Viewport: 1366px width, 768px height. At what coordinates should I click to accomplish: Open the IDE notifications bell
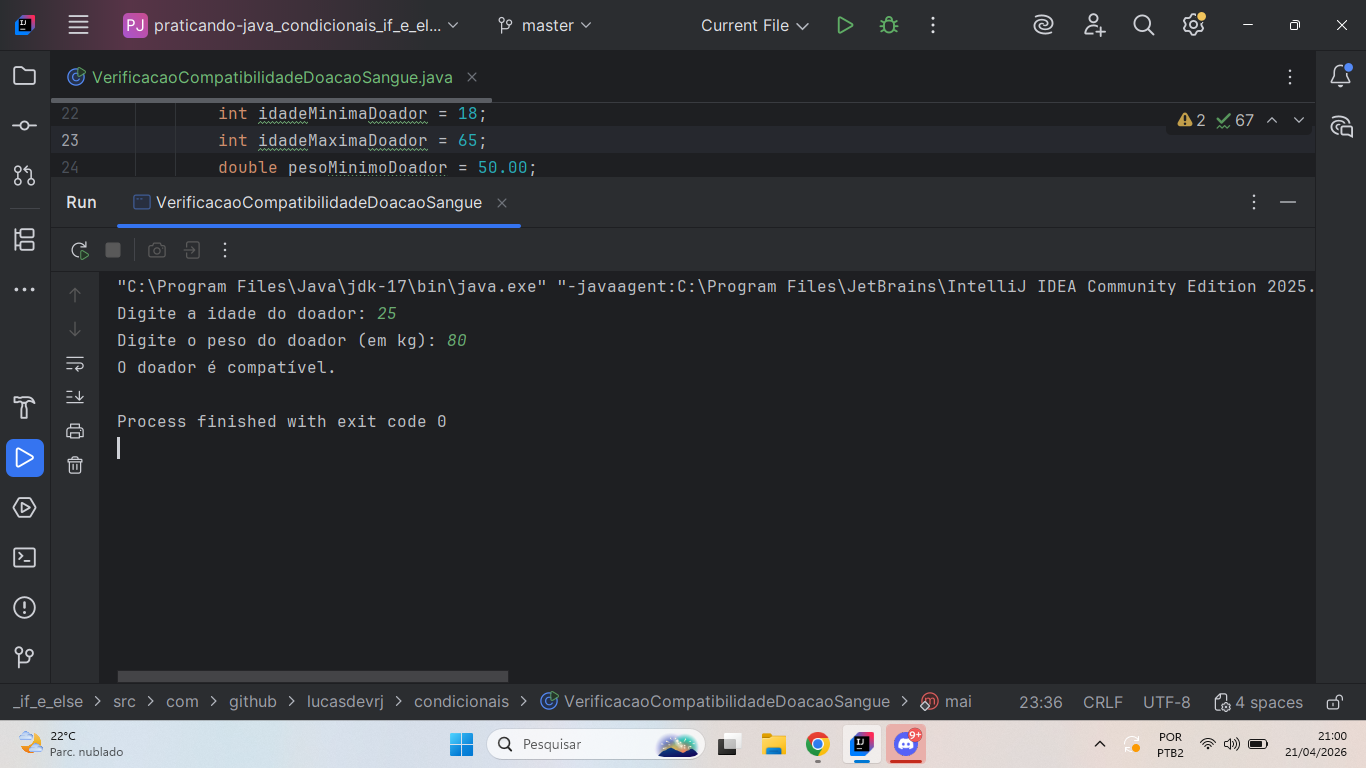(x=1340, y=76)
